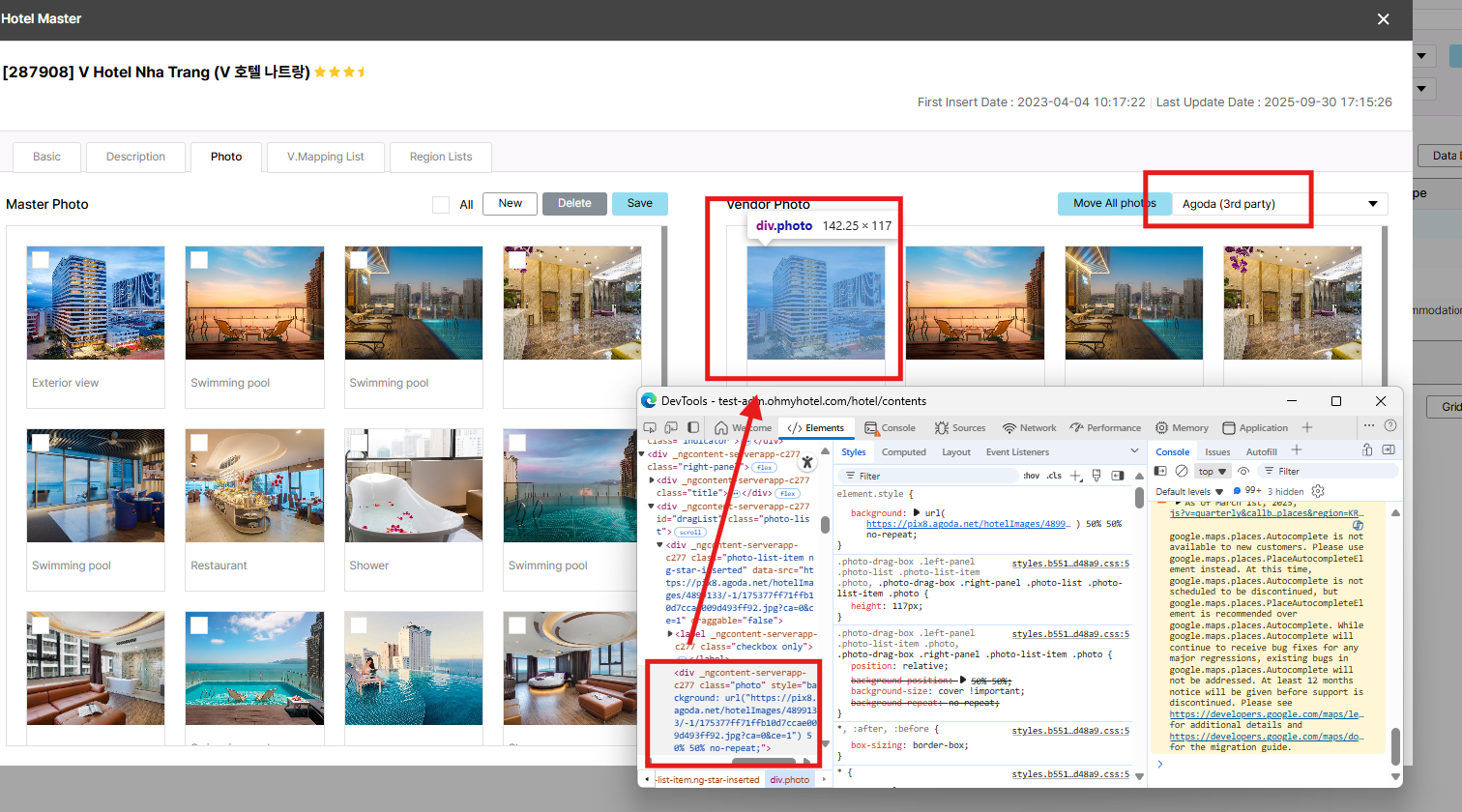This screenshot has height=812, width=1462.
Task: Open console settings gear icon
Action: pos(1318,491)
